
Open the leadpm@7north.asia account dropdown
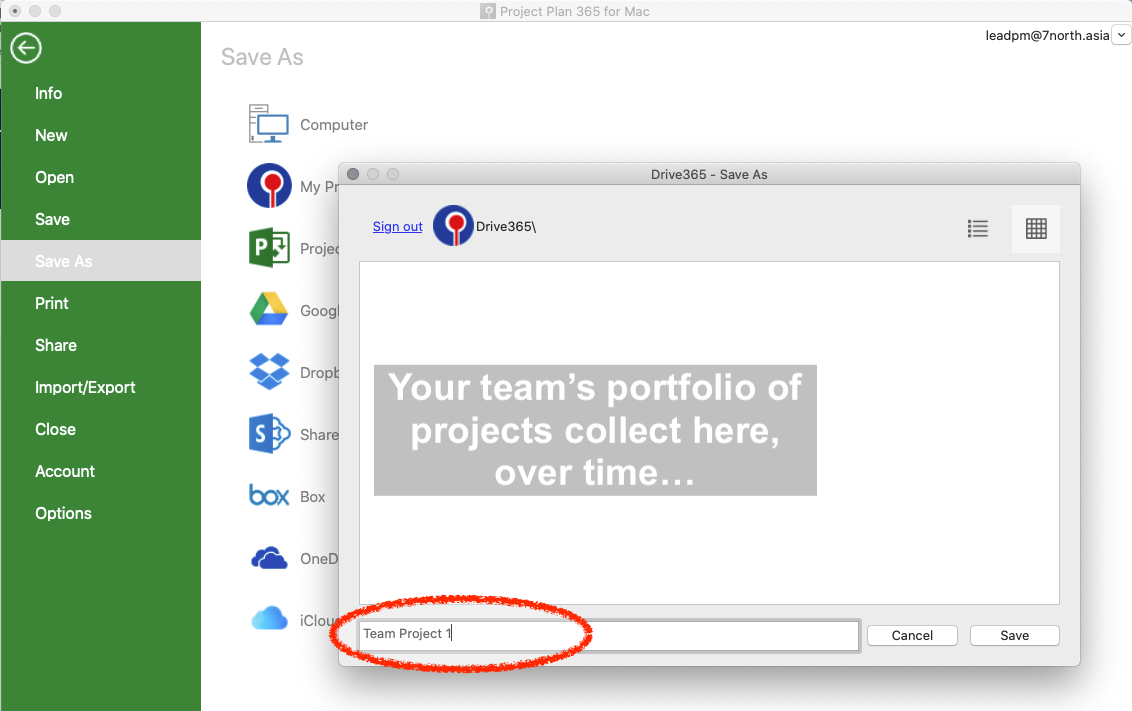(x=1121, y=35)
